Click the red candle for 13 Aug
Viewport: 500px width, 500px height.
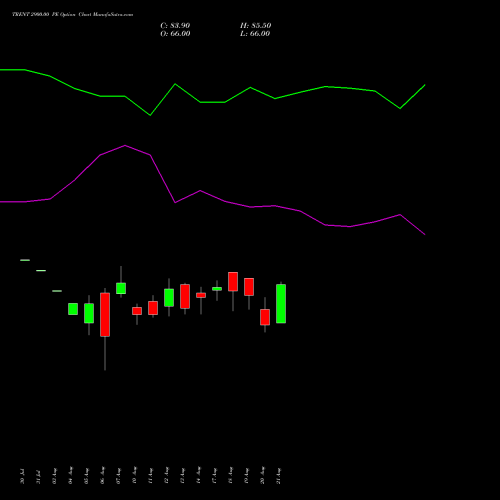(185, 296)
